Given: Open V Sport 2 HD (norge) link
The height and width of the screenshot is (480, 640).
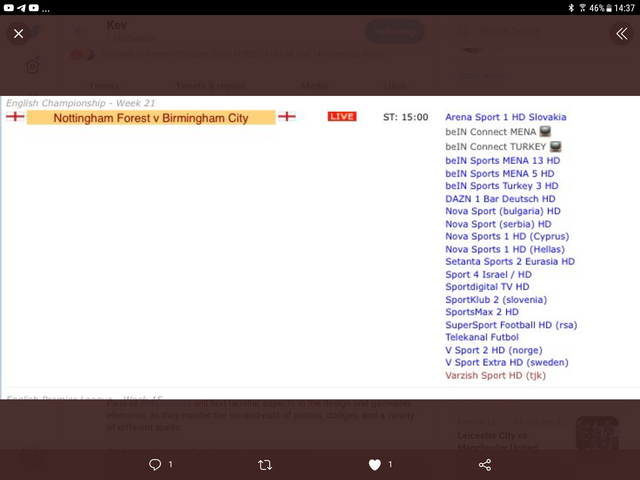Looking at the screenshot, I should coord(494,351).
